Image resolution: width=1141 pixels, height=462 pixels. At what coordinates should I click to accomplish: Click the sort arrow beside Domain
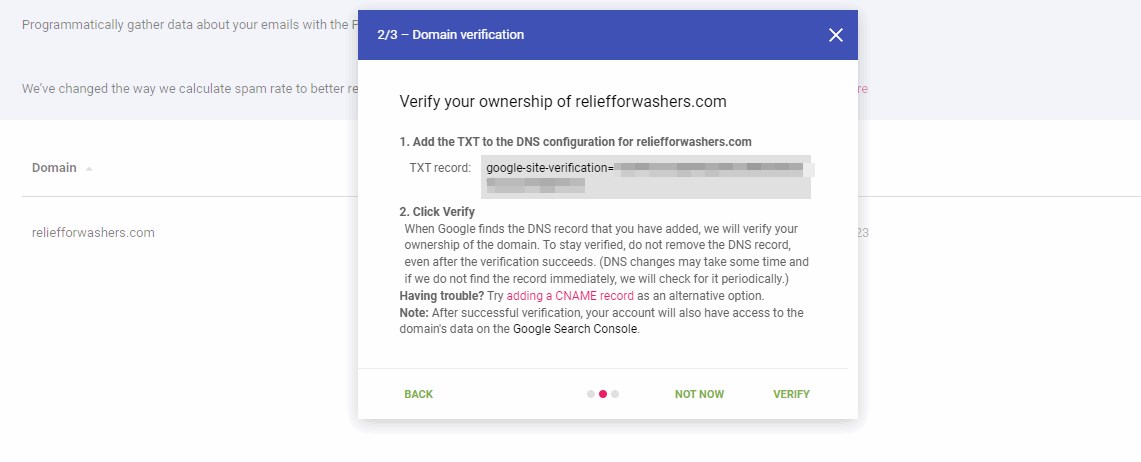89,169
